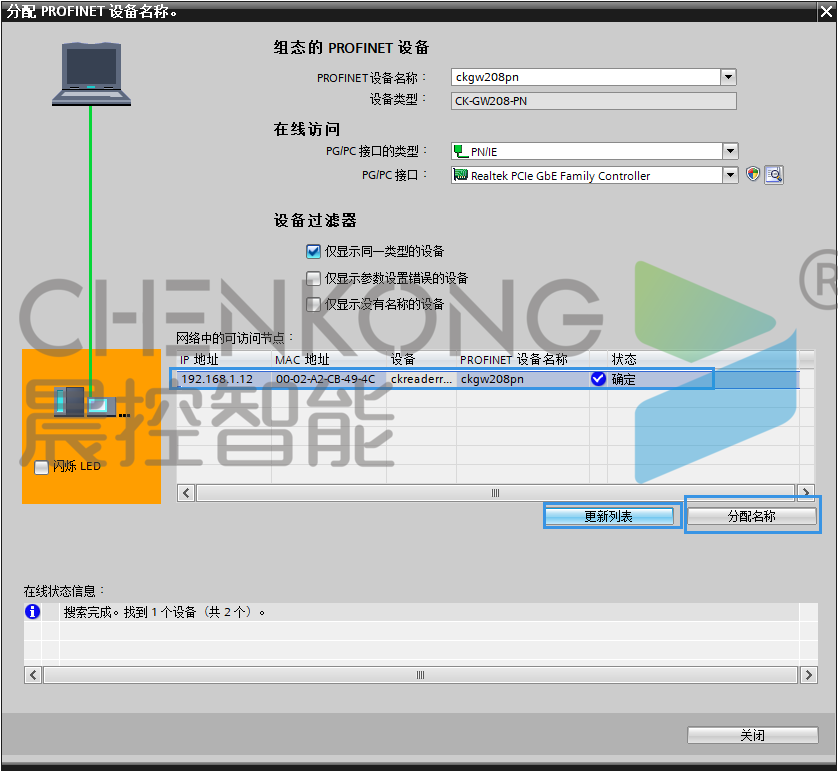Click the PROFINET device graphic in orange panel
The height and width of the screenshot is (772, 838).
90,404
